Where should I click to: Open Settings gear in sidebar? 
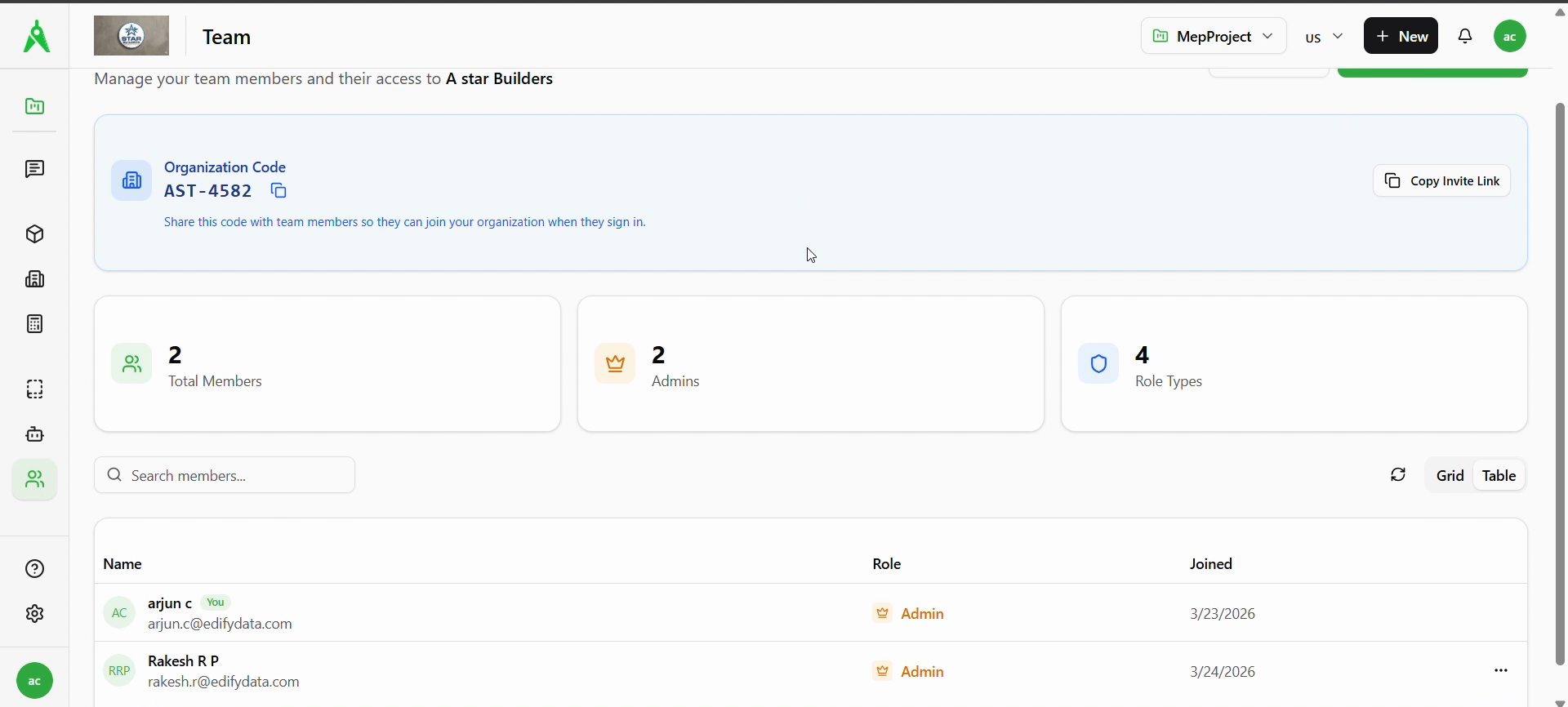[x=34, y=614]
